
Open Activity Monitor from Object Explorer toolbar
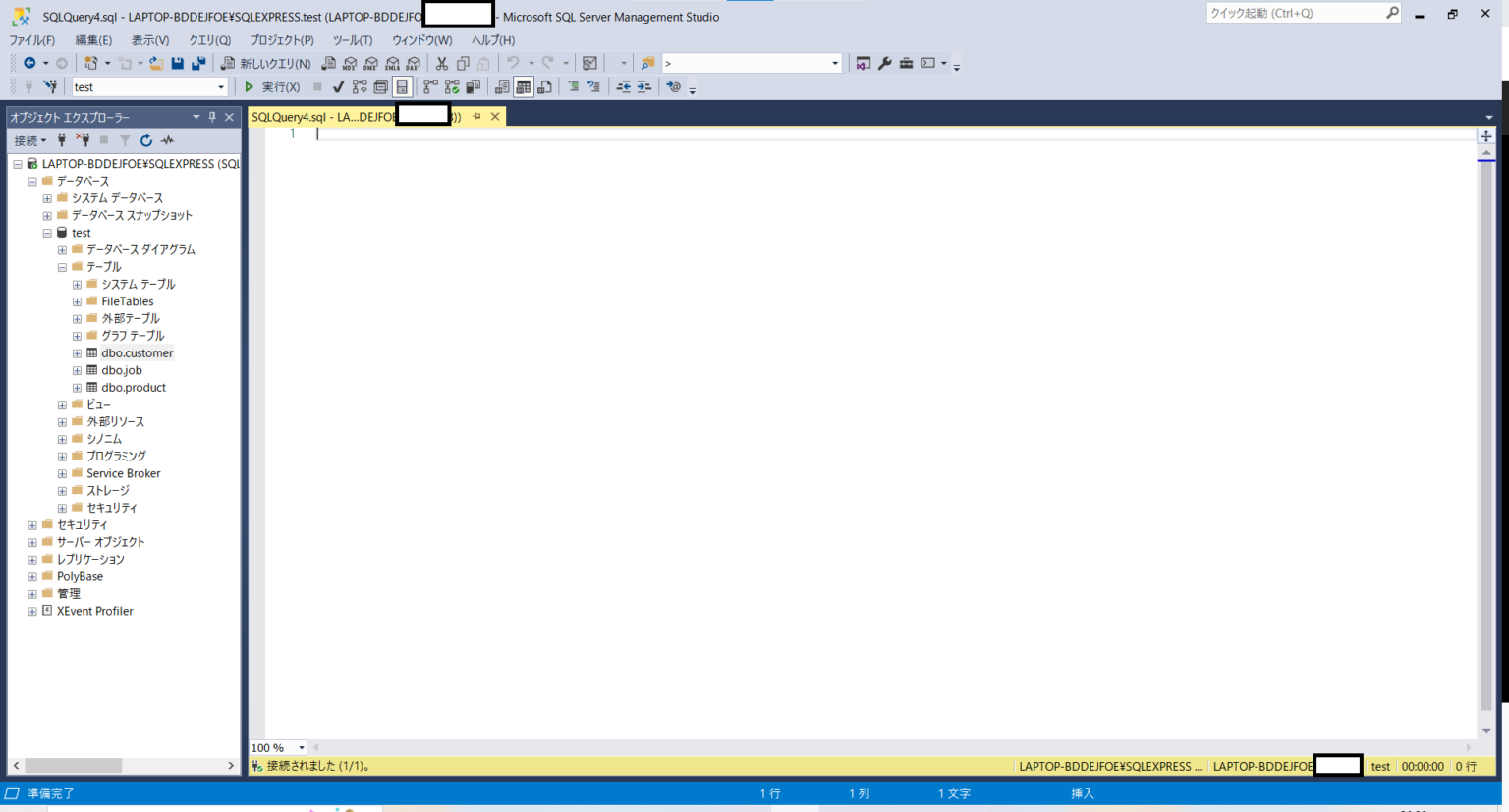(x=167, y=140)
